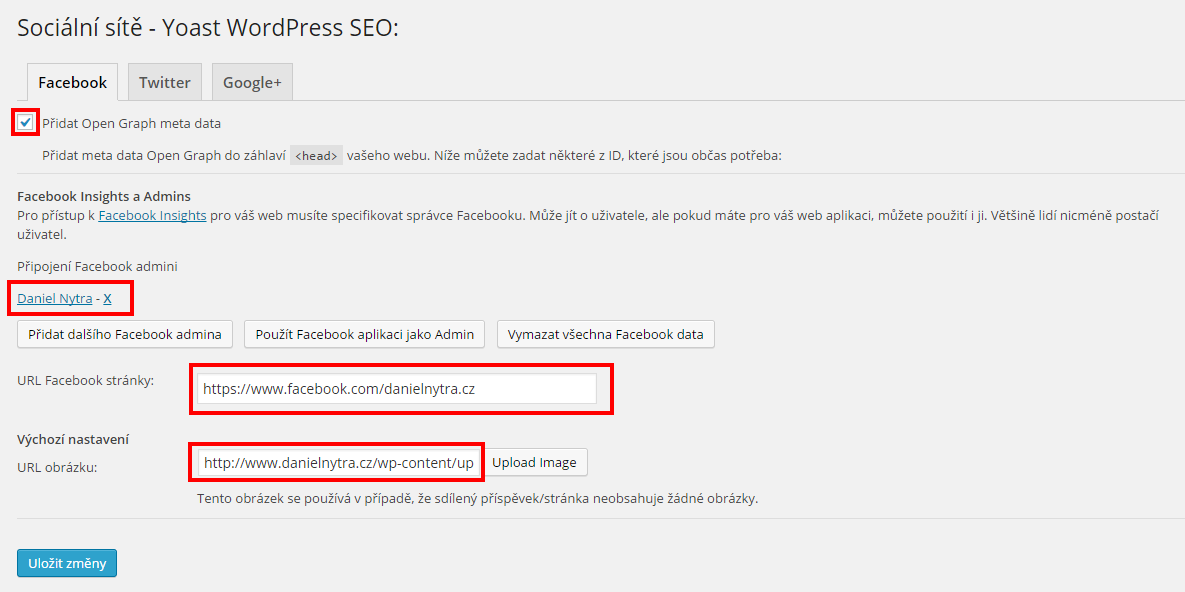Open the Twitter tab

[165, 82]
